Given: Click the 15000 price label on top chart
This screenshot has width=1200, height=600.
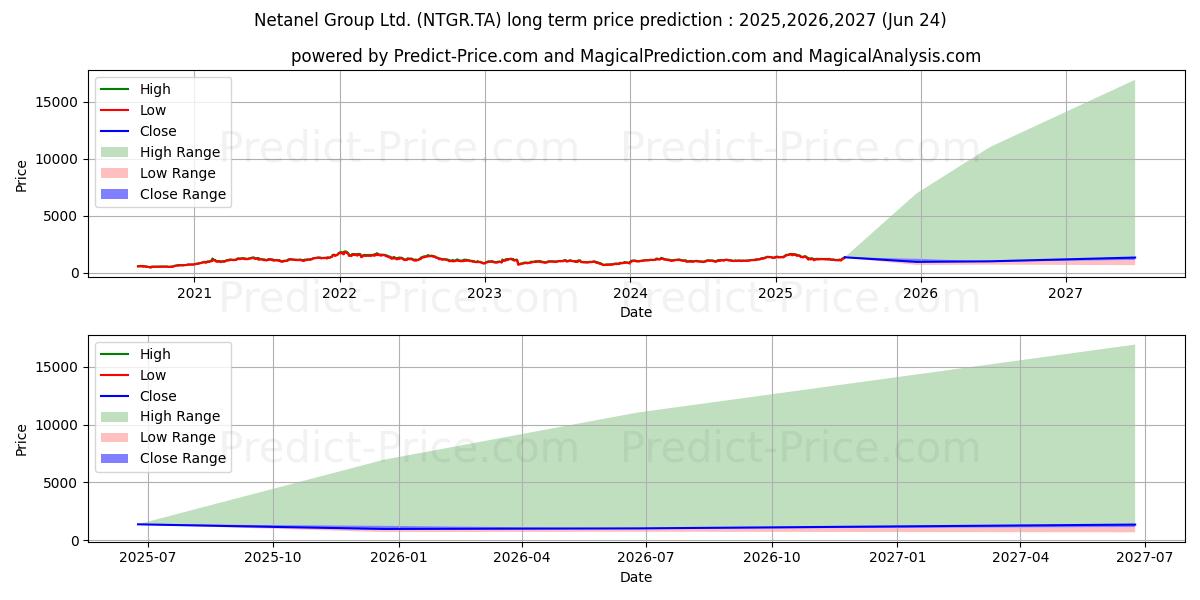Looking at the screenshot, I should click(59, 102).
